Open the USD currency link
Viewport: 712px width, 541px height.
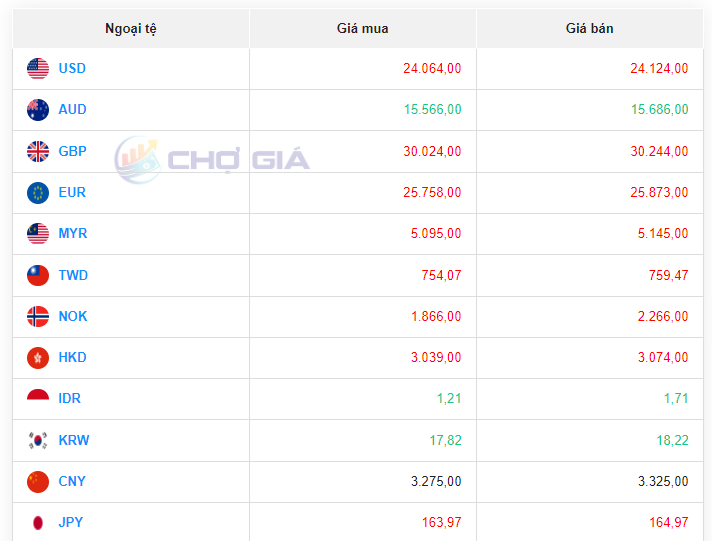tap(72, 69)
